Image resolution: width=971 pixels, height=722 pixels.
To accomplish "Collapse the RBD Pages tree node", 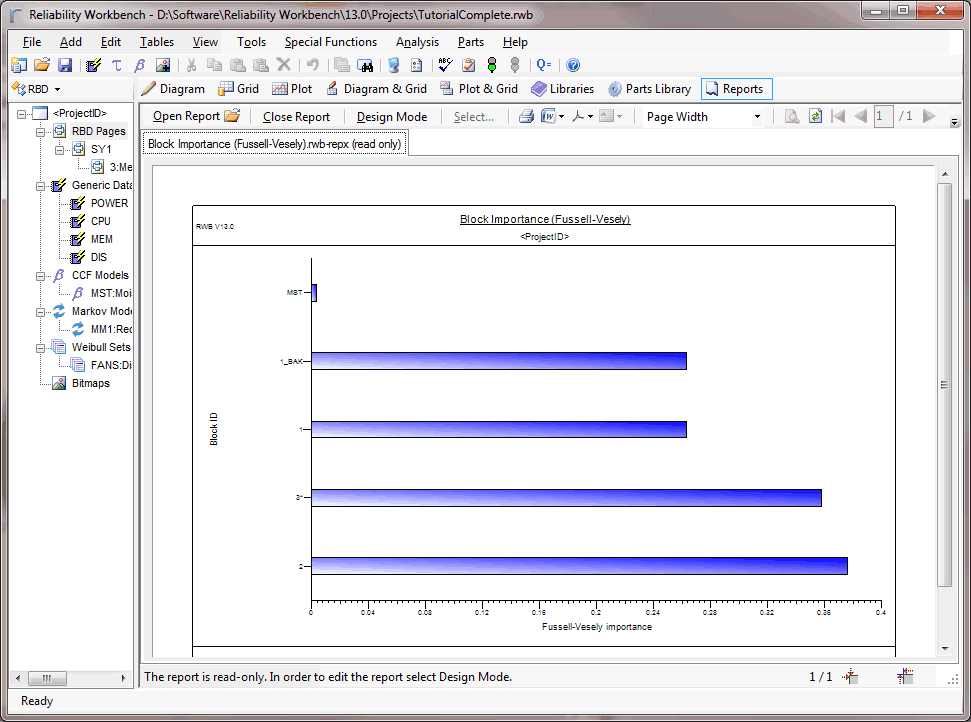I will tap(41, 131).
